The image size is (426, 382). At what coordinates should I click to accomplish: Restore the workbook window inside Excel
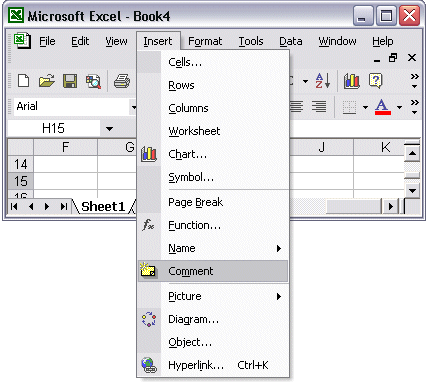pos(393,58)
